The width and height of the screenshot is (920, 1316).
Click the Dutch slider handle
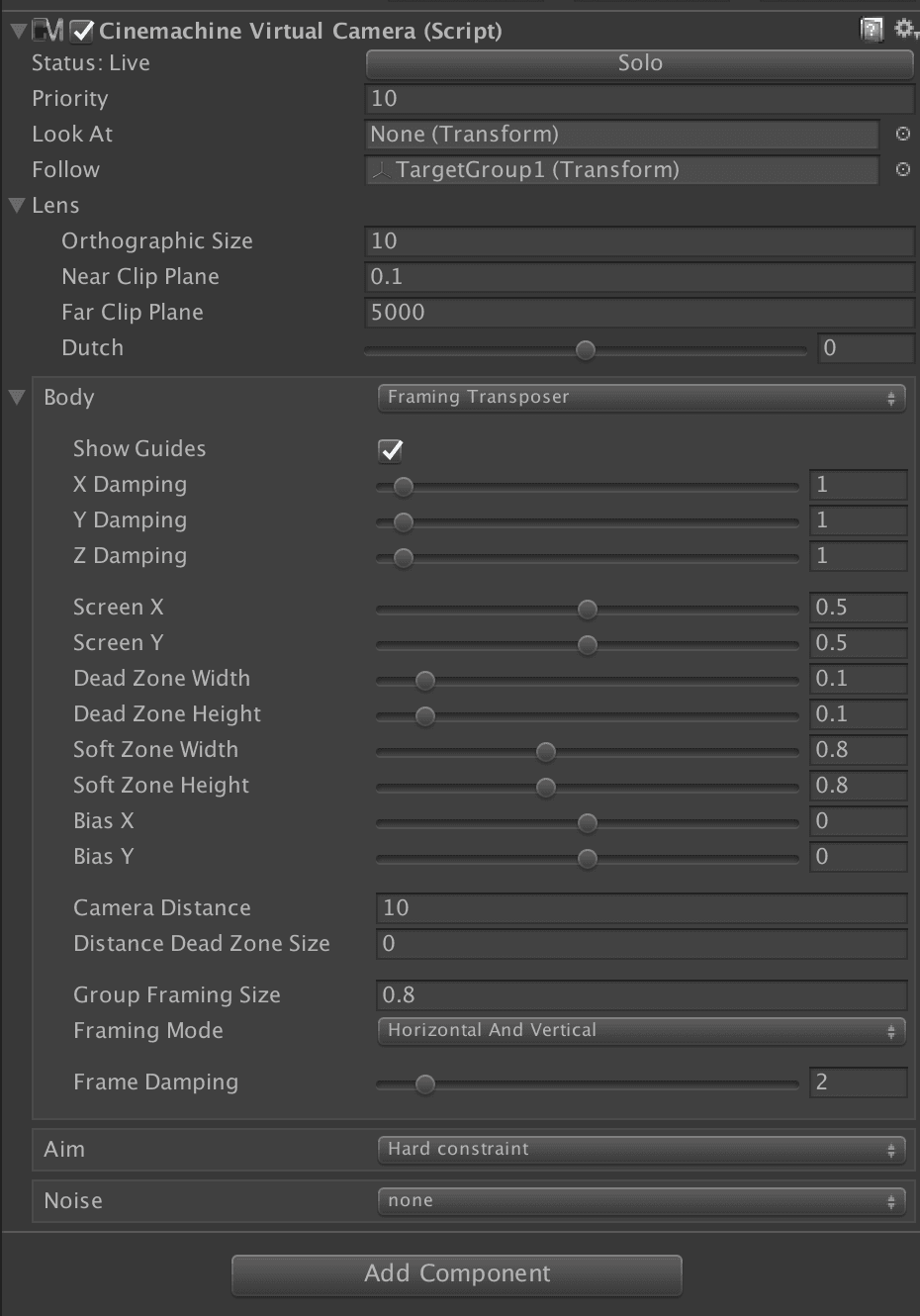click(x=586, y=350)
